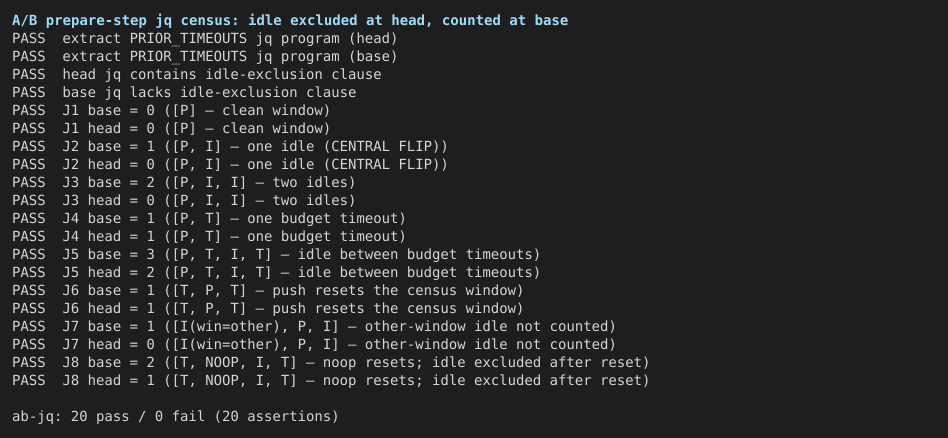Screen dimensions: 948x438
Task: Select the extract PRIOR_TIMEOUTS jq program (head) line
Action: (204, 39)
